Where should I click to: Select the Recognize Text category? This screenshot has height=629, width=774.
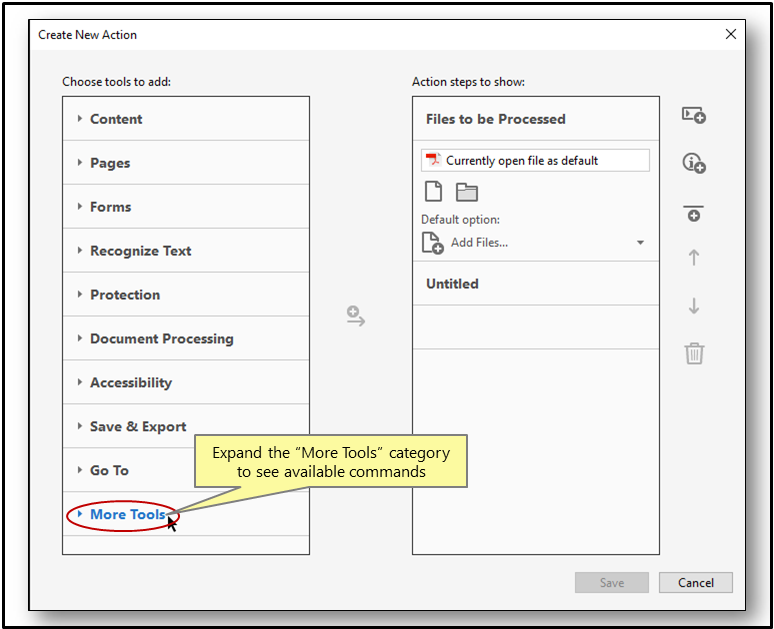tap(140, 251)
